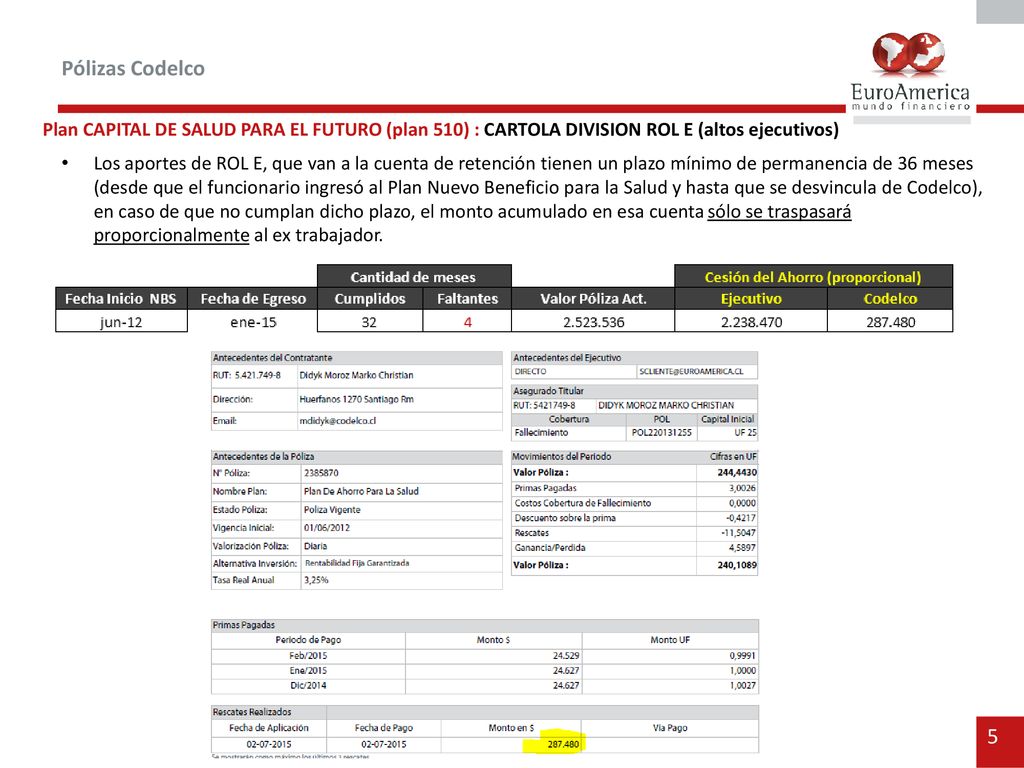
Task: Select the '2.523.536' policy value cell
Action: tap(593, 321)
